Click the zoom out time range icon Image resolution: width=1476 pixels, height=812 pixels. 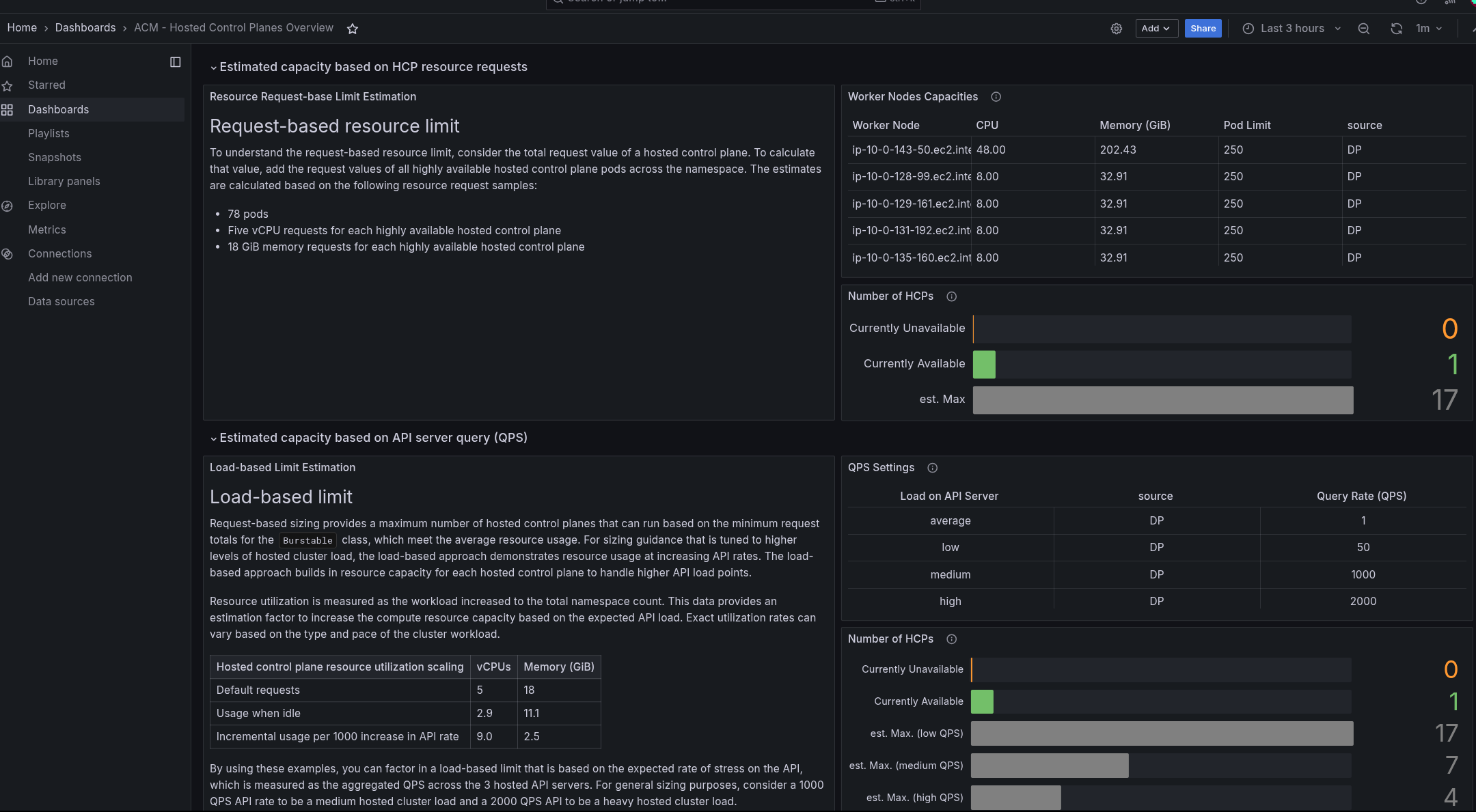1363,29
